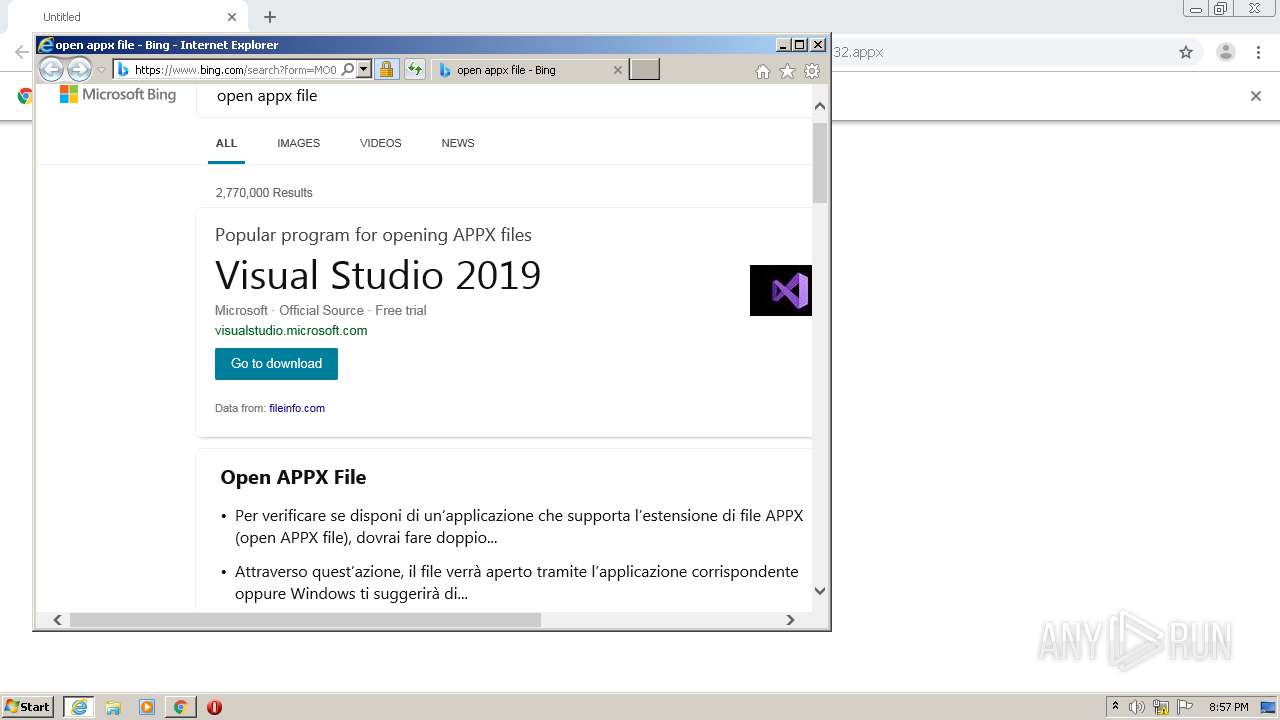
Task: Open a new tab in Chrome
Action: [270, 17]
